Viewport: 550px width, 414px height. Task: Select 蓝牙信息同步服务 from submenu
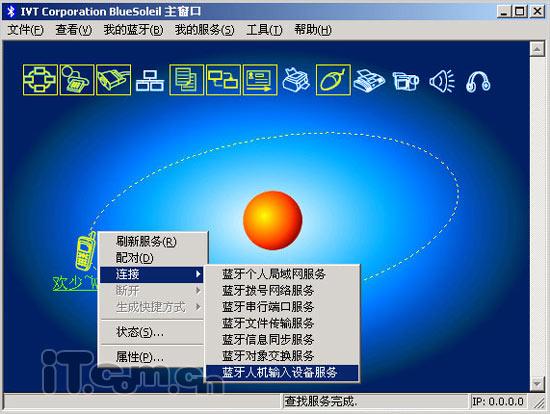[282, 340]
